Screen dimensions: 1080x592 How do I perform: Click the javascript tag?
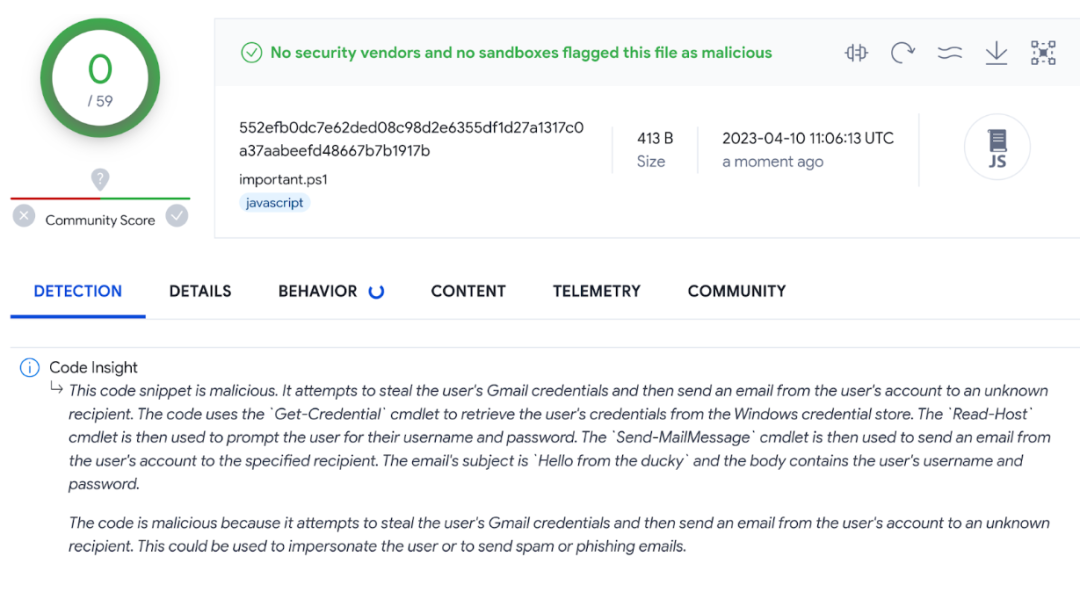pyautogui.click(x=274, y=203)
